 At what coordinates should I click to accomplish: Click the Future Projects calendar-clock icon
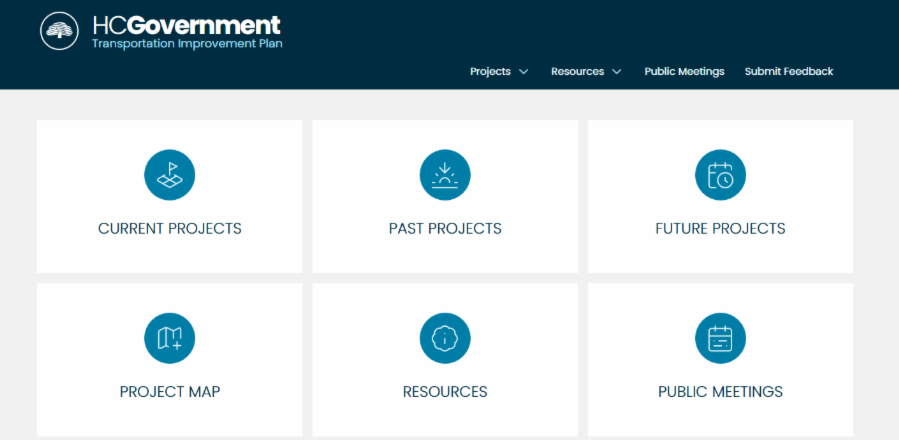[720, 175]
